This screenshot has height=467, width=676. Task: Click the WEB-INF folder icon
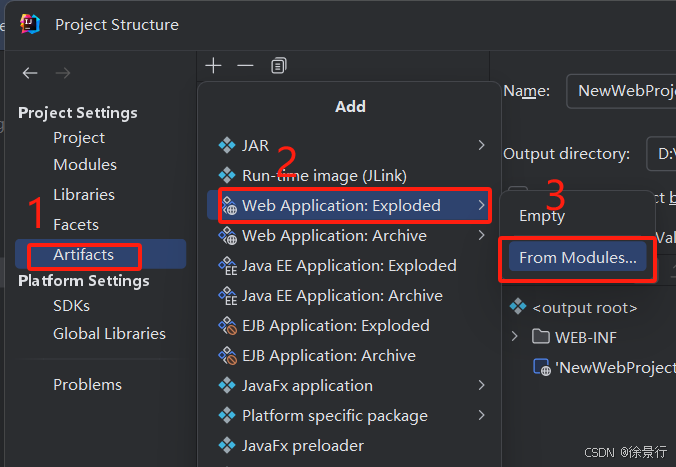click(x=541, y=336)
